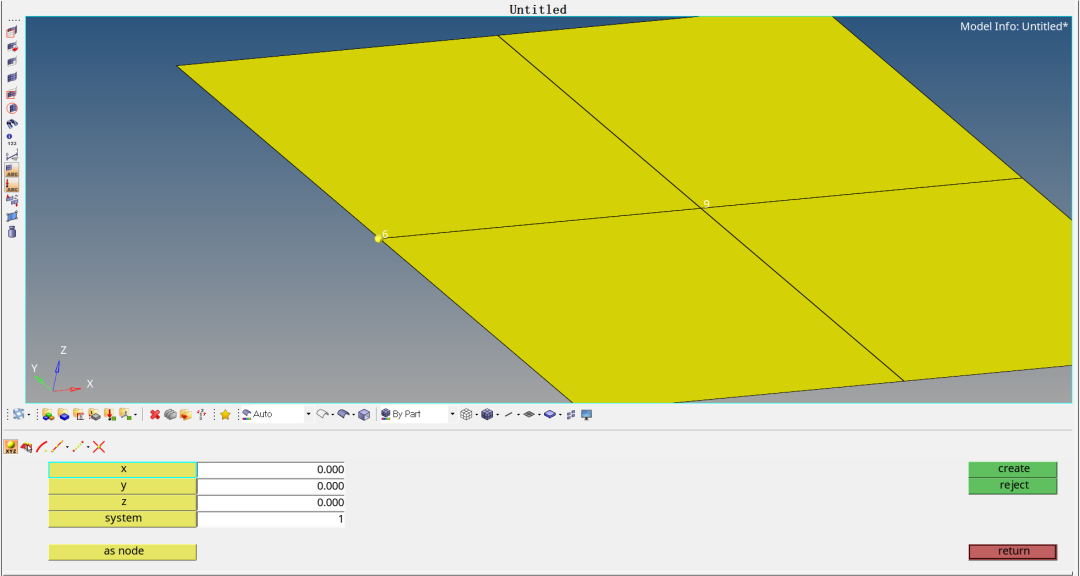Click the shaded blue cube display icon
This screenshot has height=576, width=1080.
(x=488, y=414)
